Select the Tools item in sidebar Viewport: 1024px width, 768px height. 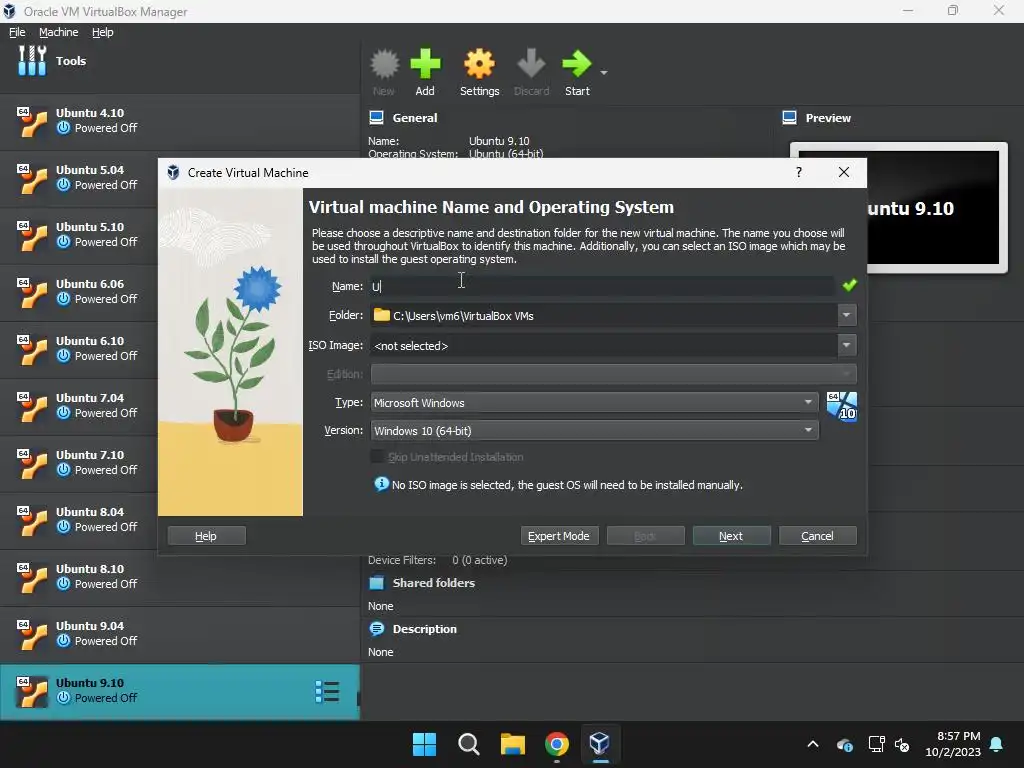coord(180,61)
